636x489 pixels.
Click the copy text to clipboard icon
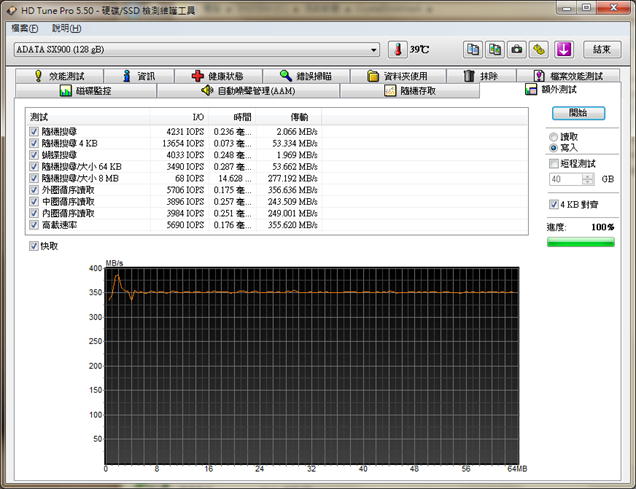click(x=473, y=49)
